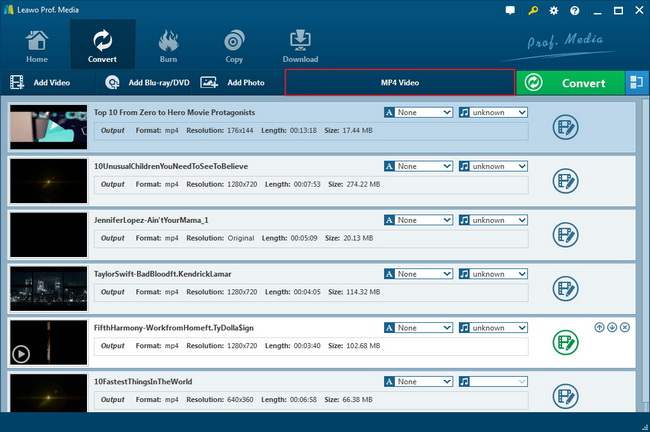Play the FifthHarmony video thumbnail

click(21, 354)
